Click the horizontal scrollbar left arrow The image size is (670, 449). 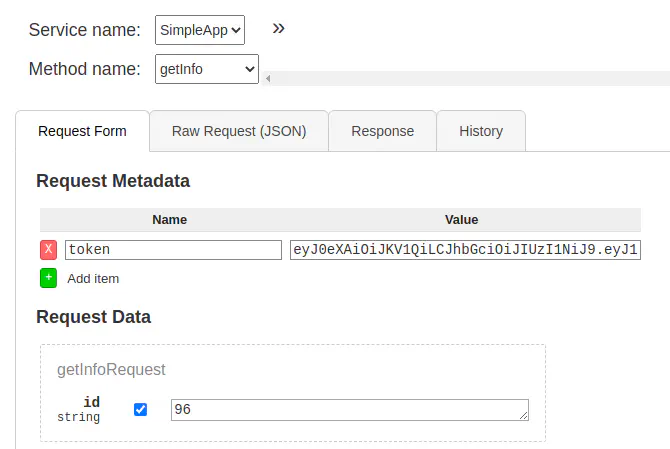(x=268, y=78)
